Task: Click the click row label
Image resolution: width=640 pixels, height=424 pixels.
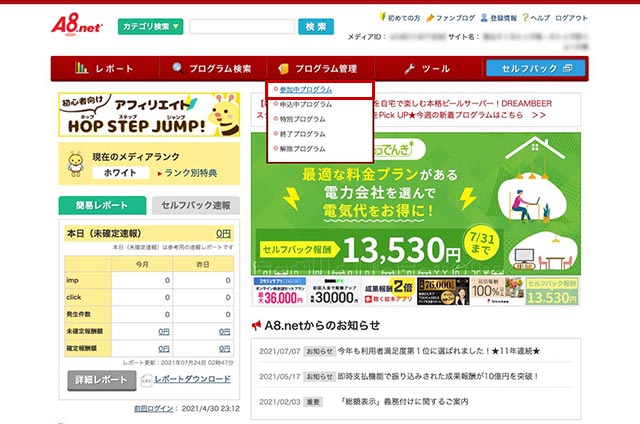Action: [74, 297]
